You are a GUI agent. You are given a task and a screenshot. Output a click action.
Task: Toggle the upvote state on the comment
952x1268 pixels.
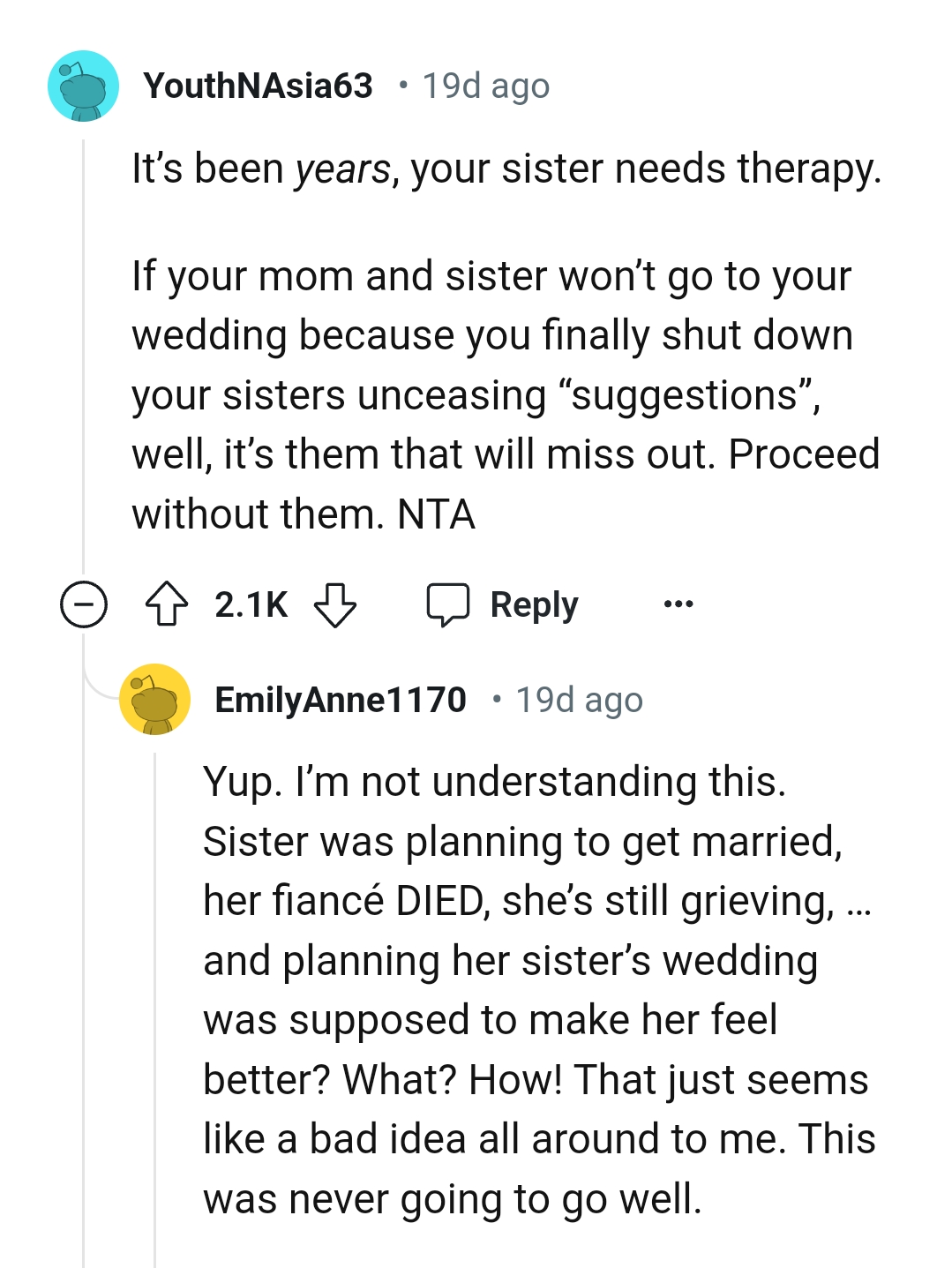[168, 604]
